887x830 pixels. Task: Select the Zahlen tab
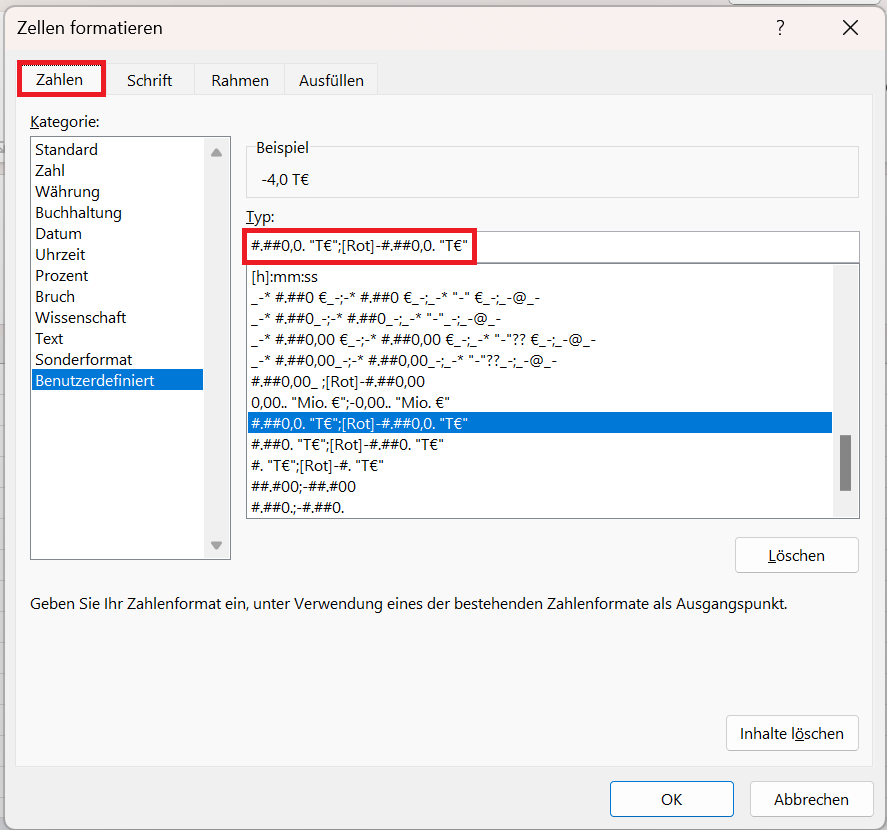(x=59, y=79)
